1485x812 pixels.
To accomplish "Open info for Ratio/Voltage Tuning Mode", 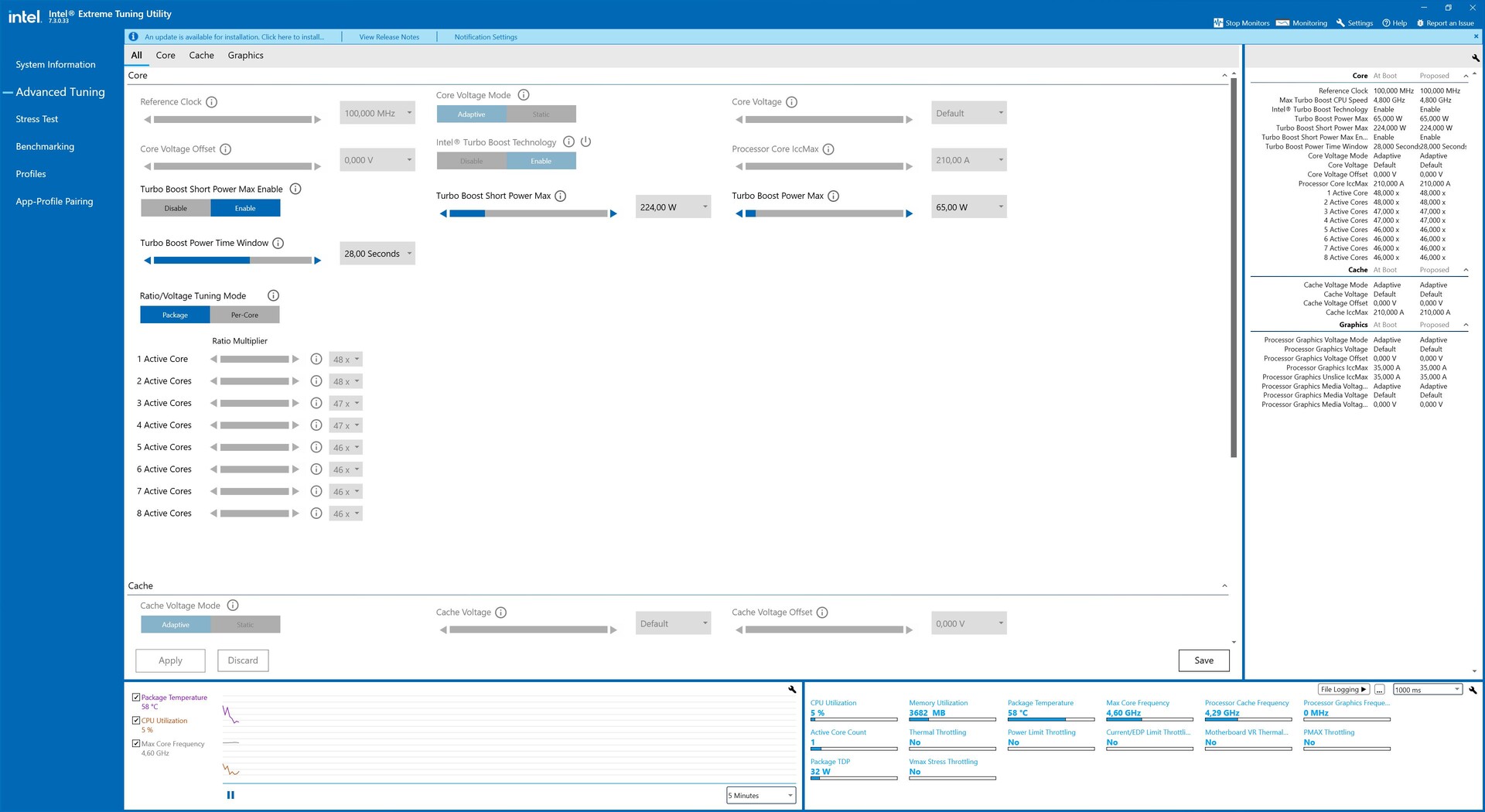I will (x=273, y=296).
